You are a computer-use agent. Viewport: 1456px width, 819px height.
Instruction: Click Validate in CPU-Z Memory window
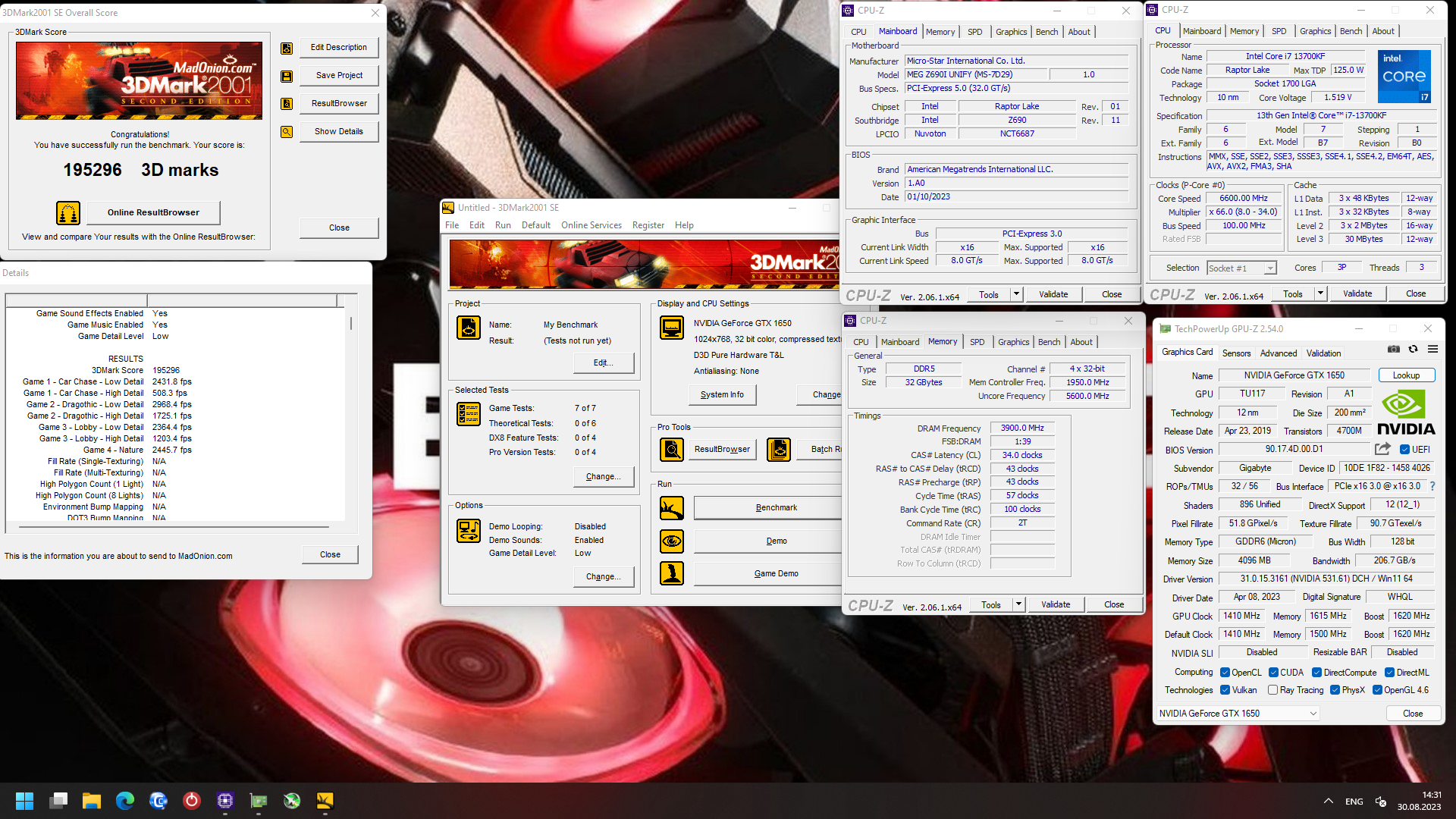coord(1056,604)
